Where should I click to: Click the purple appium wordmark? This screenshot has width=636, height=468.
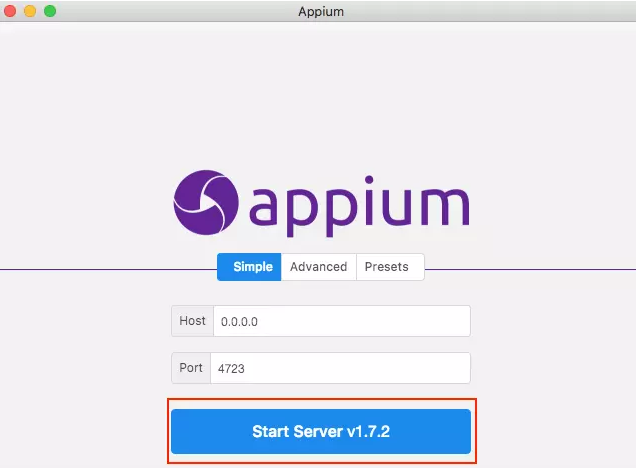359,206
